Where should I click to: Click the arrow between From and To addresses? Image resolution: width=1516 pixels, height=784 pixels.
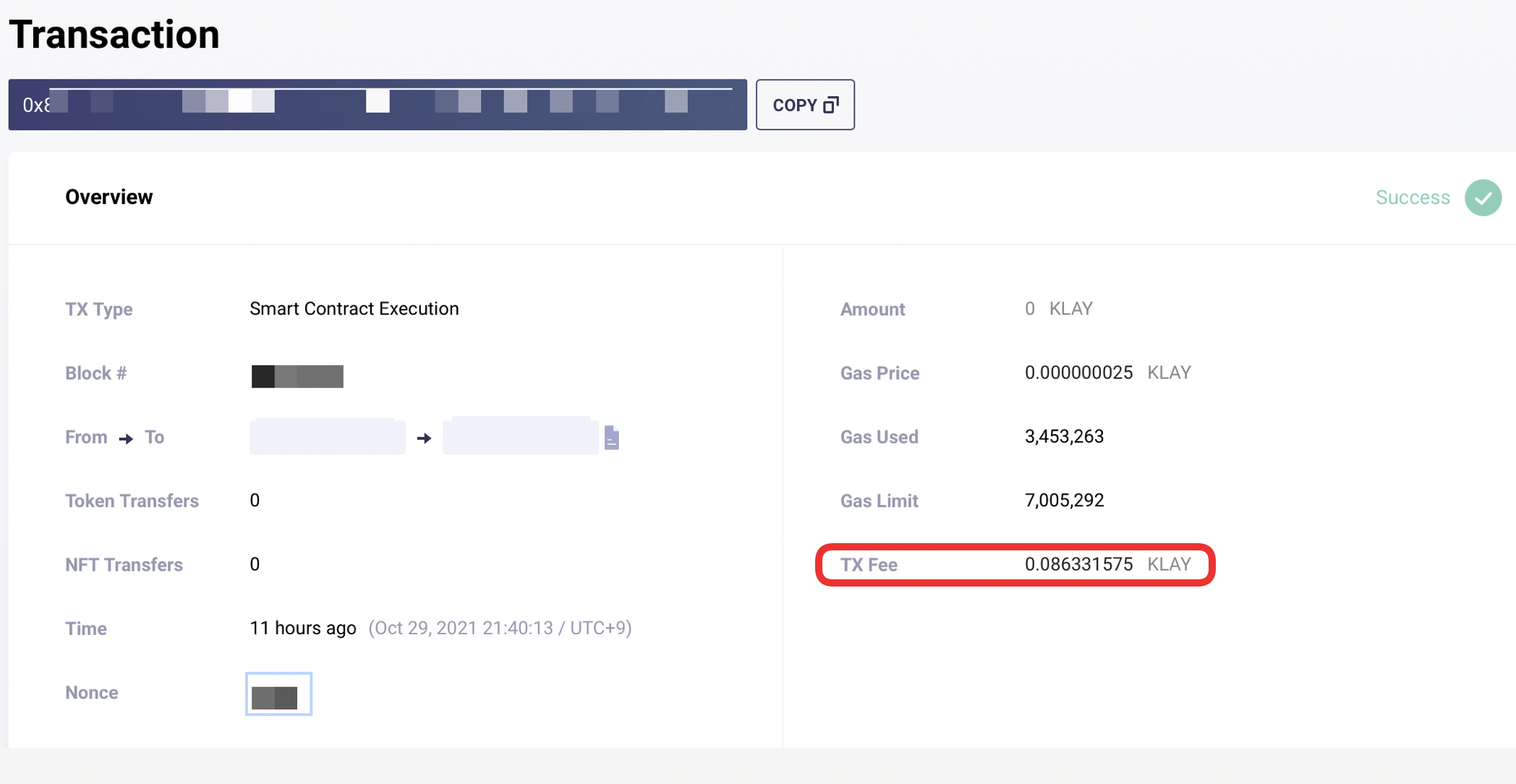point(424,438)
